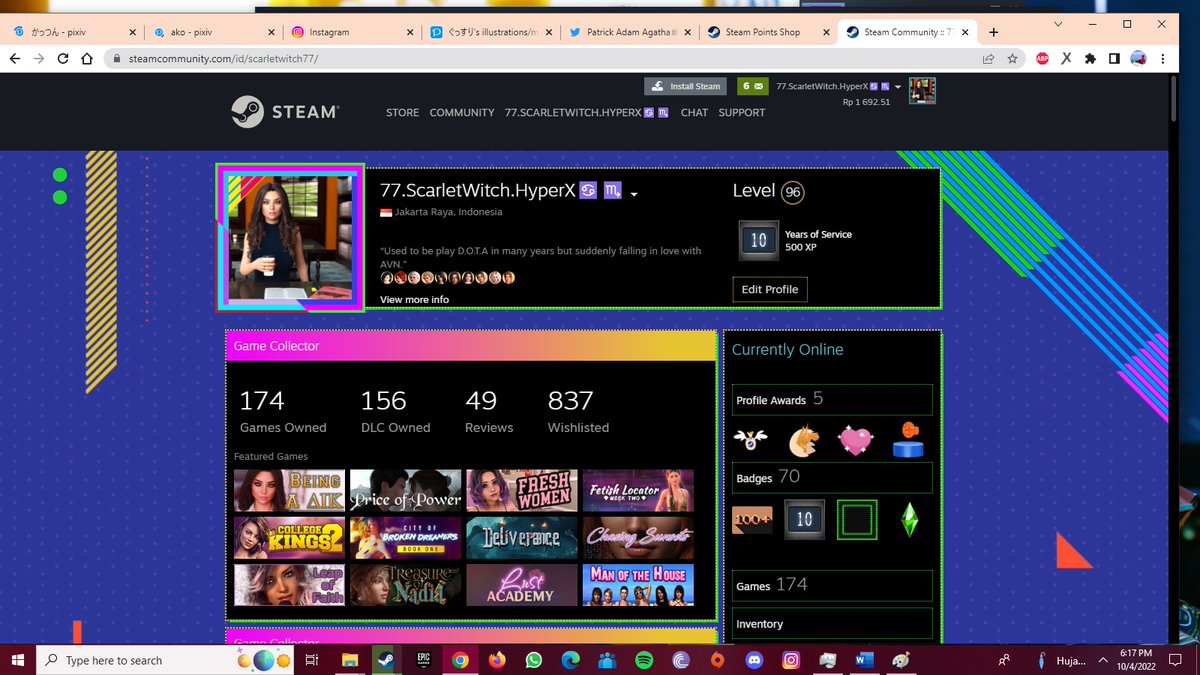Open the Chrome three-dot menu

[x=1164, y=59]
